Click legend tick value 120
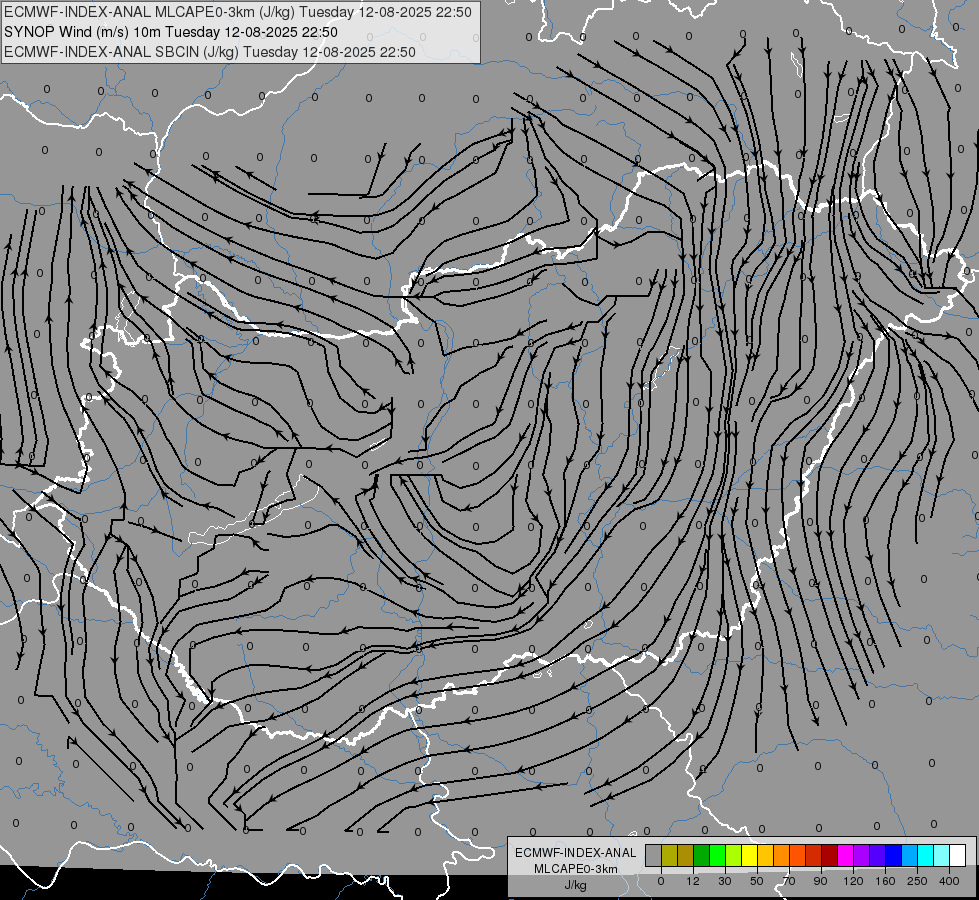Image resolution: width=979 pixels, height=900 pixels. 853,881
